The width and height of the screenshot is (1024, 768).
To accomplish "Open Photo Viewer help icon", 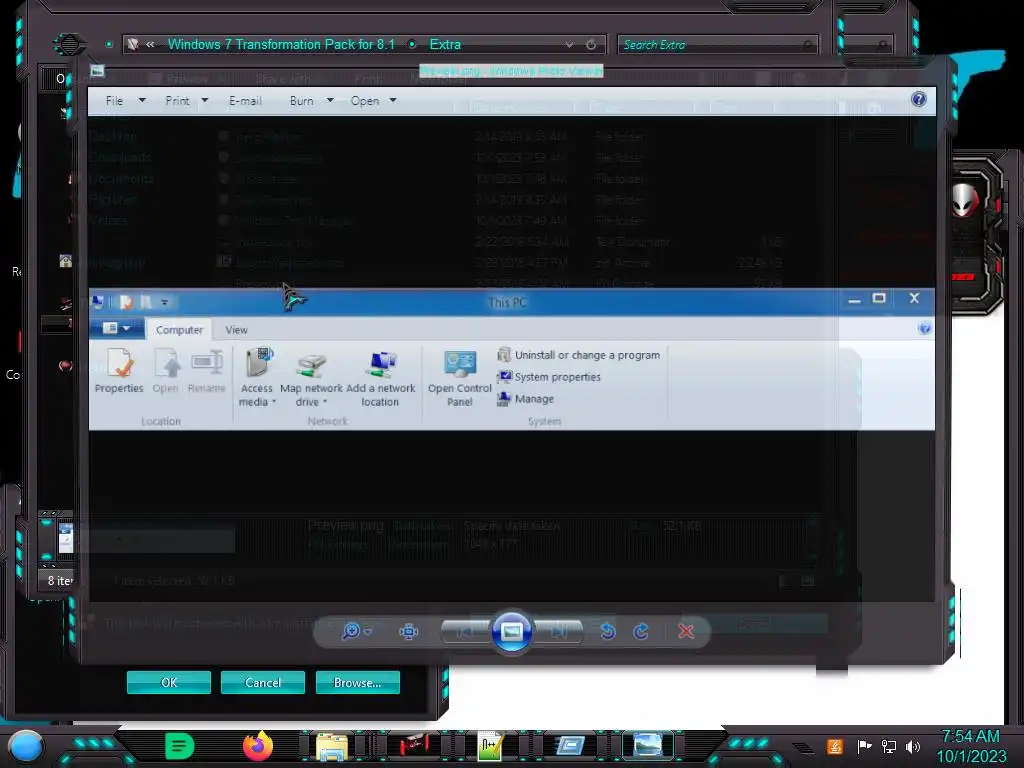I will (919, 99).
